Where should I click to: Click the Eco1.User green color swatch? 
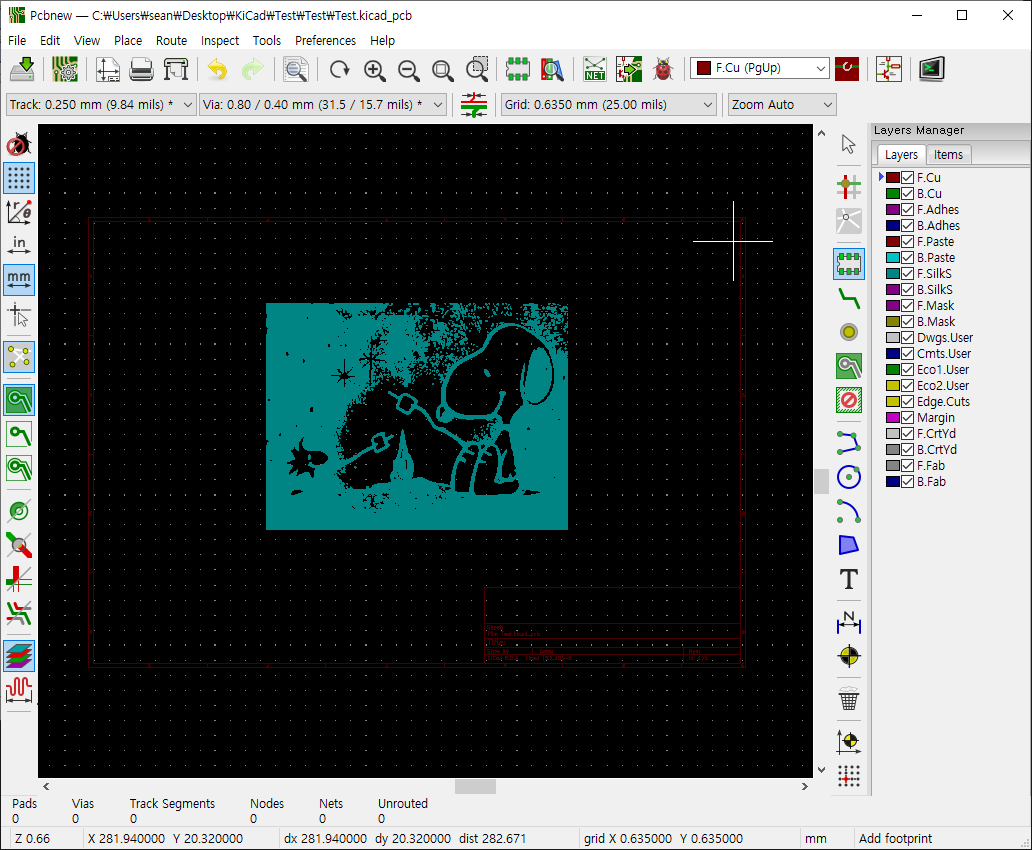point(892,369)
